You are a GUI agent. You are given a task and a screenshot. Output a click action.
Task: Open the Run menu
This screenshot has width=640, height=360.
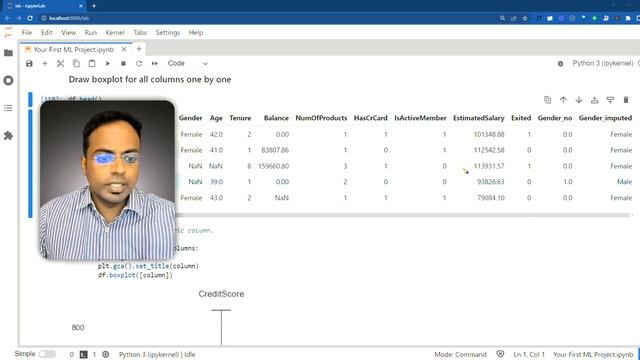(91, 33)
